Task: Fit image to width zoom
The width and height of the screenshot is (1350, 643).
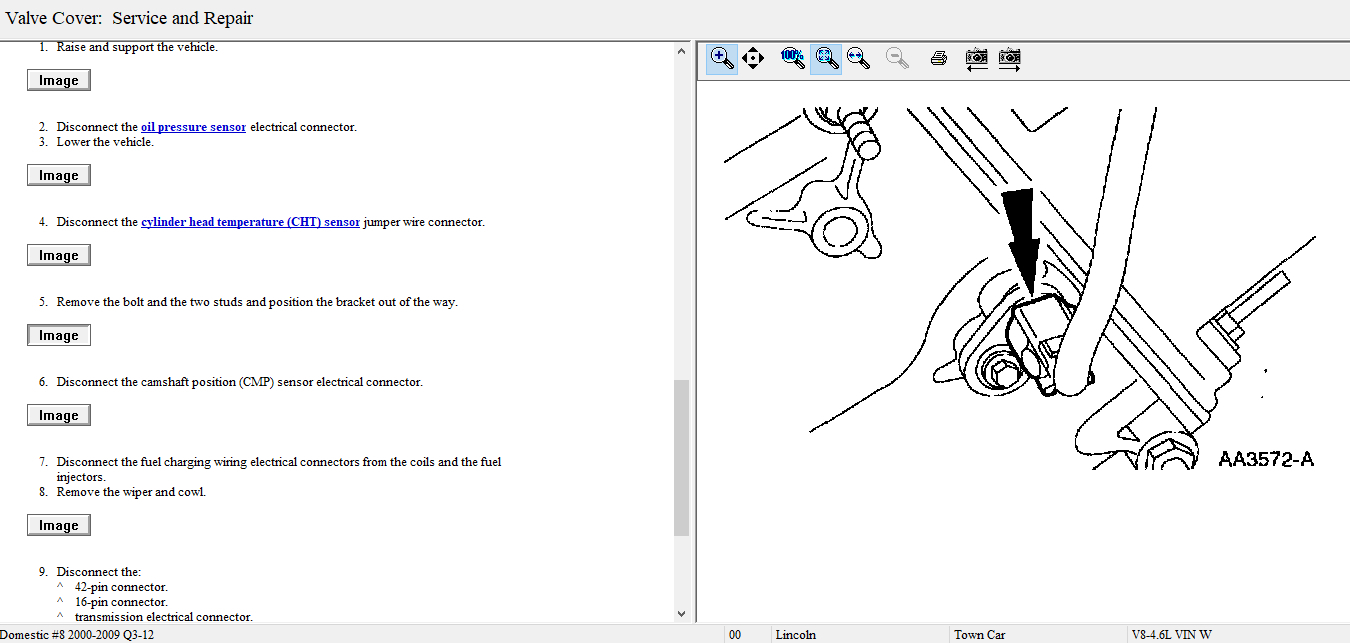Action: (x=858, y=58)
